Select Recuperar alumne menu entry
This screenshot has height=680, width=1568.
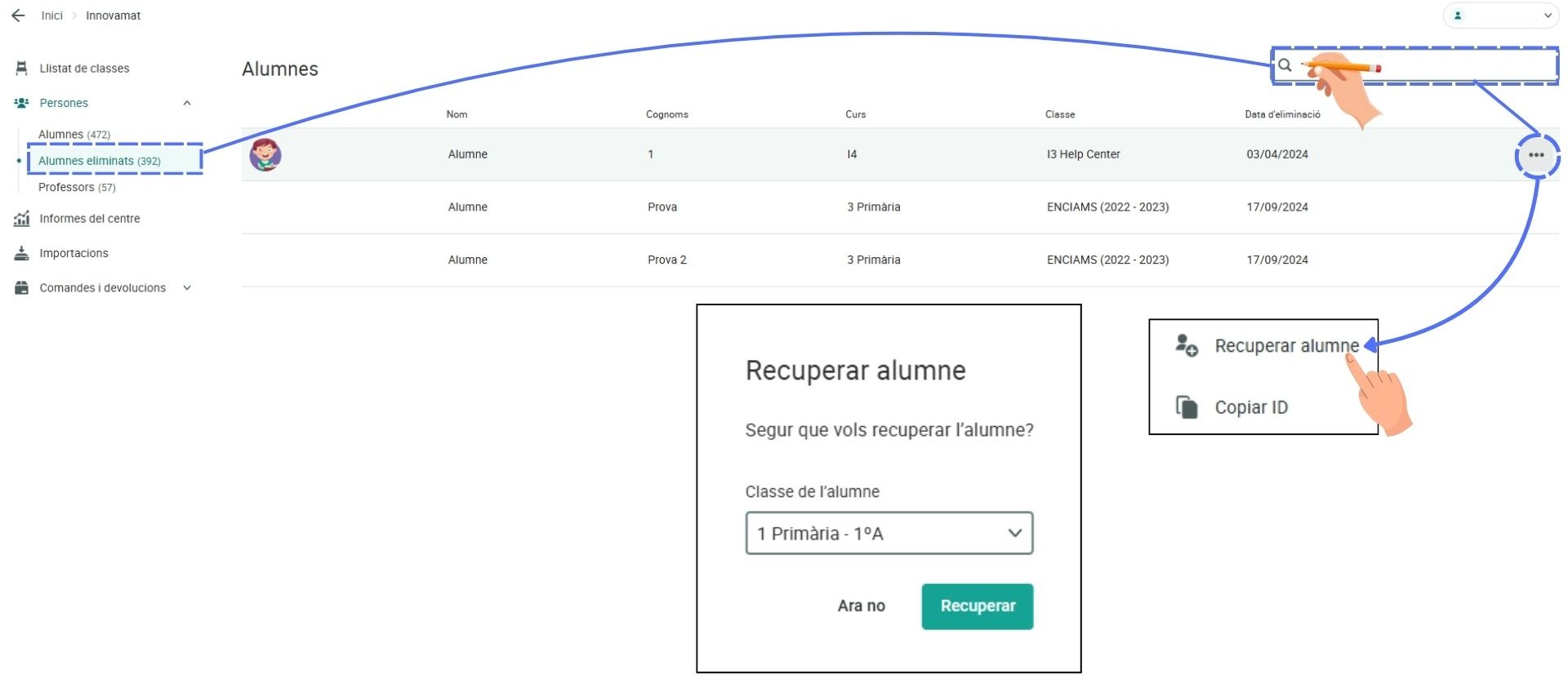[1286, 346]
